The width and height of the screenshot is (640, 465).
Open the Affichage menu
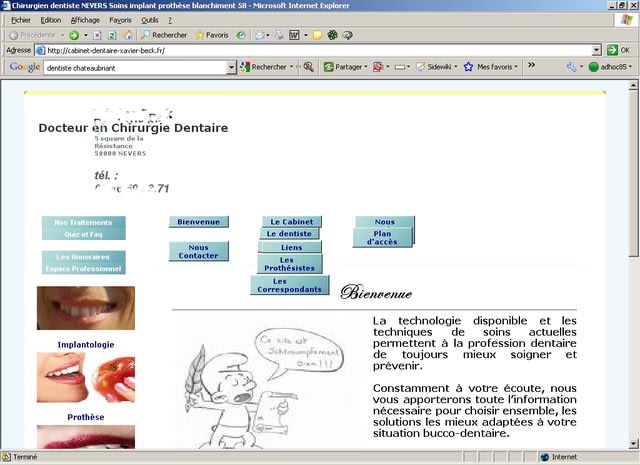click(x=85, y=20)
